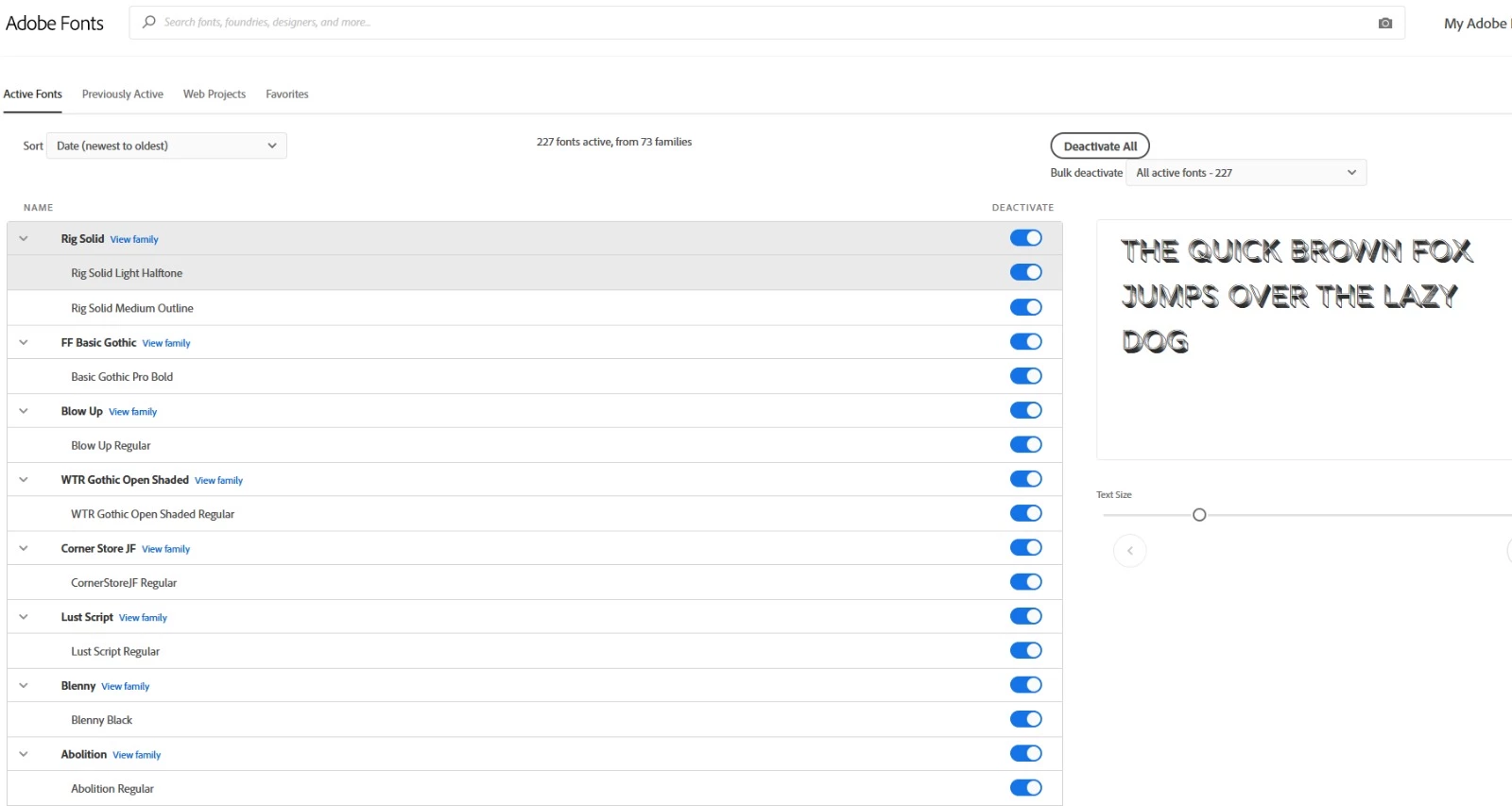Click the Deactivate All button
1512x806 pixels.
coord(1100,146)
